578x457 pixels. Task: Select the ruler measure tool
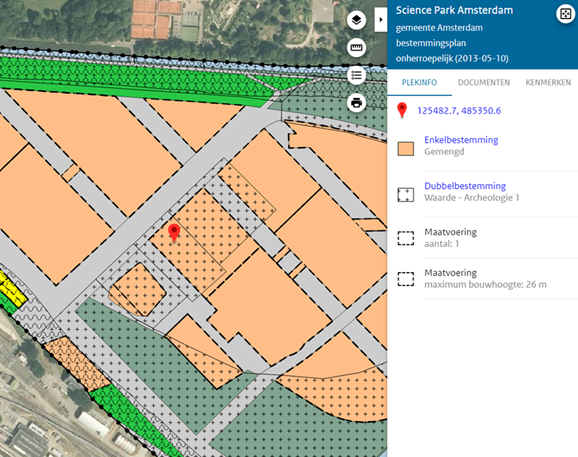click(356, 48)
